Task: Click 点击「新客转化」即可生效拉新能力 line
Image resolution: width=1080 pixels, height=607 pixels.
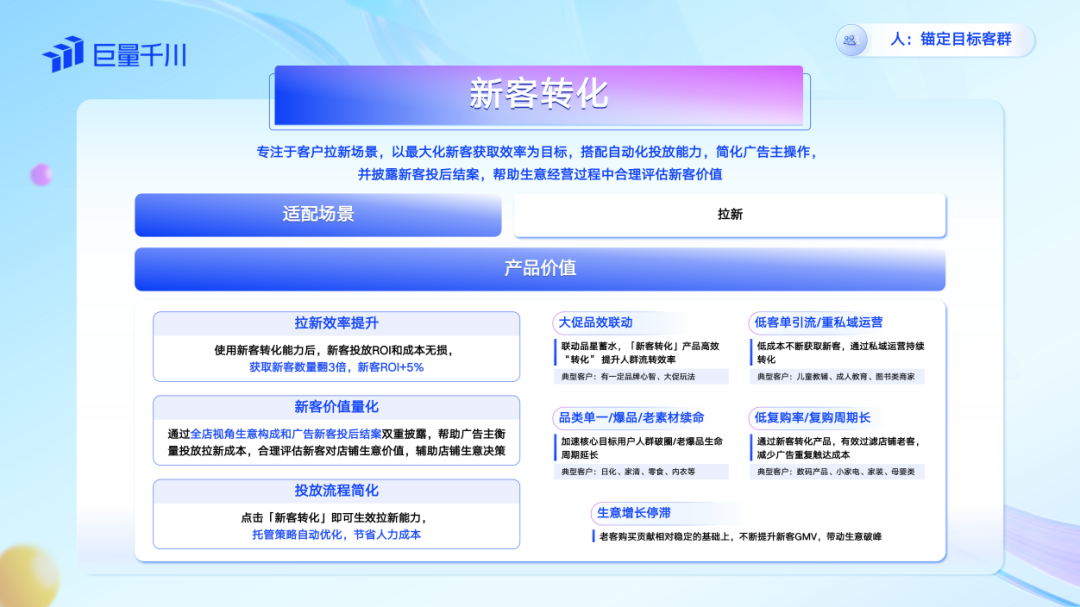Action: click(x=336, y=517)
